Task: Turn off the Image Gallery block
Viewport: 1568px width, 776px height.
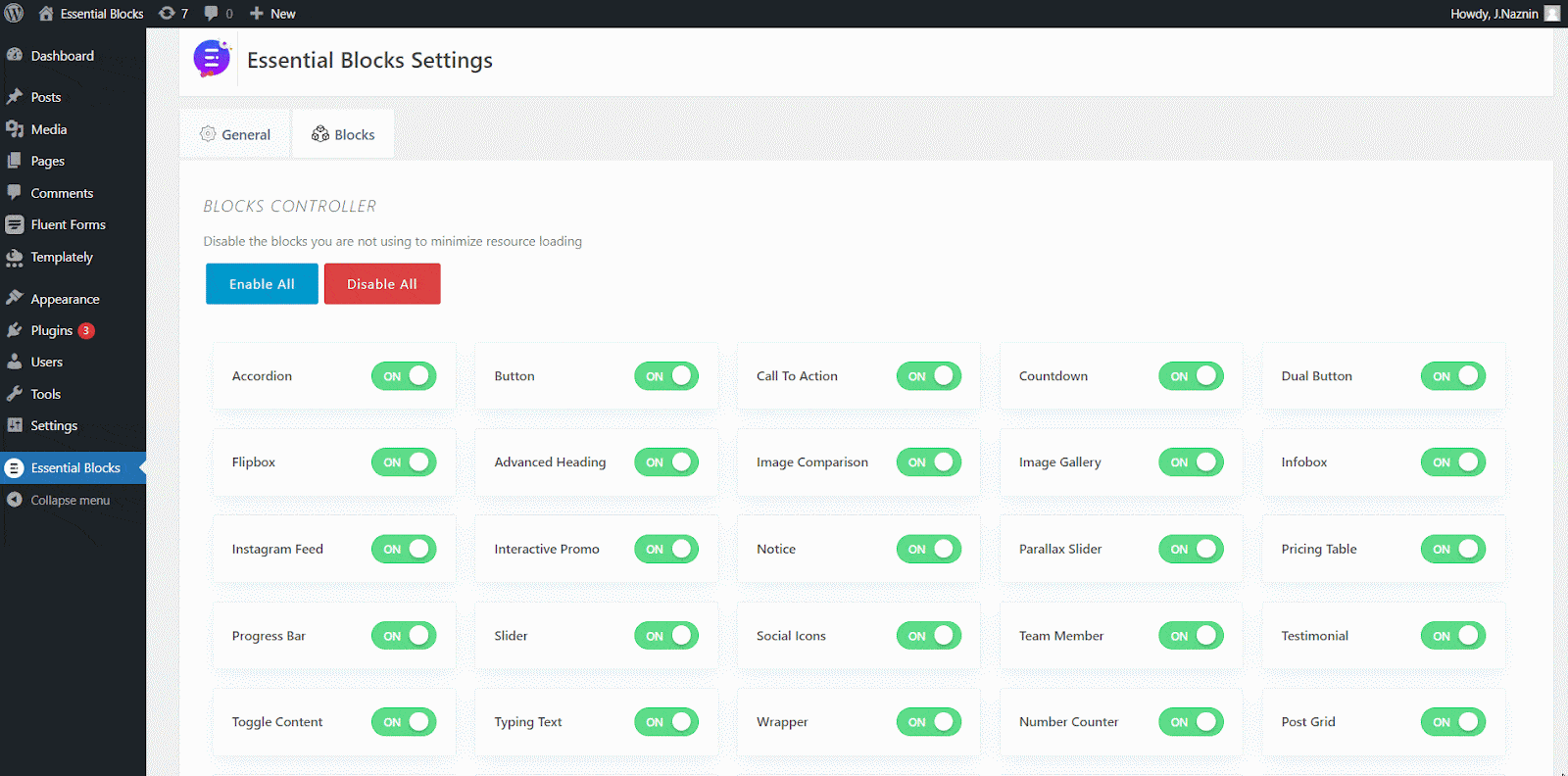Action: coord(1191,462)
